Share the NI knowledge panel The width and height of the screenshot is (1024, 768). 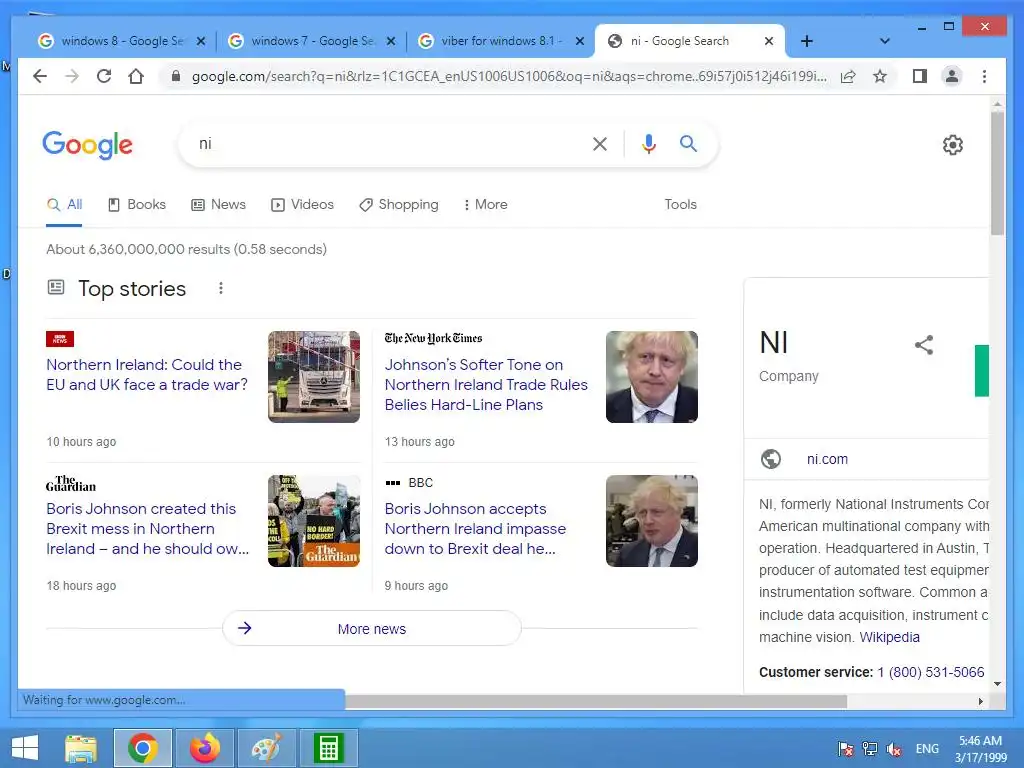[x=923, y=345]
